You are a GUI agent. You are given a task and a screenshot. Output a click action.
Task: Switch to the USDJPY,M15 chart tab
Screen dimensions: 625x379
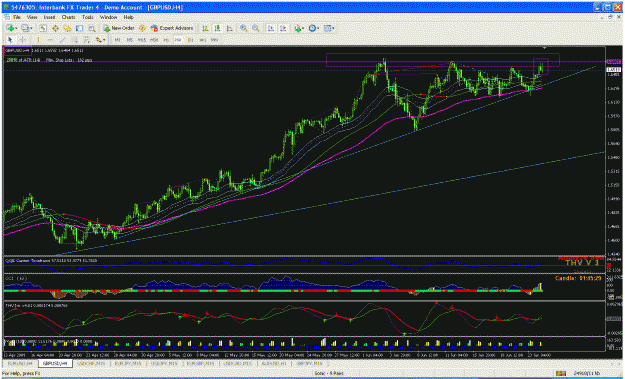pos(164,363)
